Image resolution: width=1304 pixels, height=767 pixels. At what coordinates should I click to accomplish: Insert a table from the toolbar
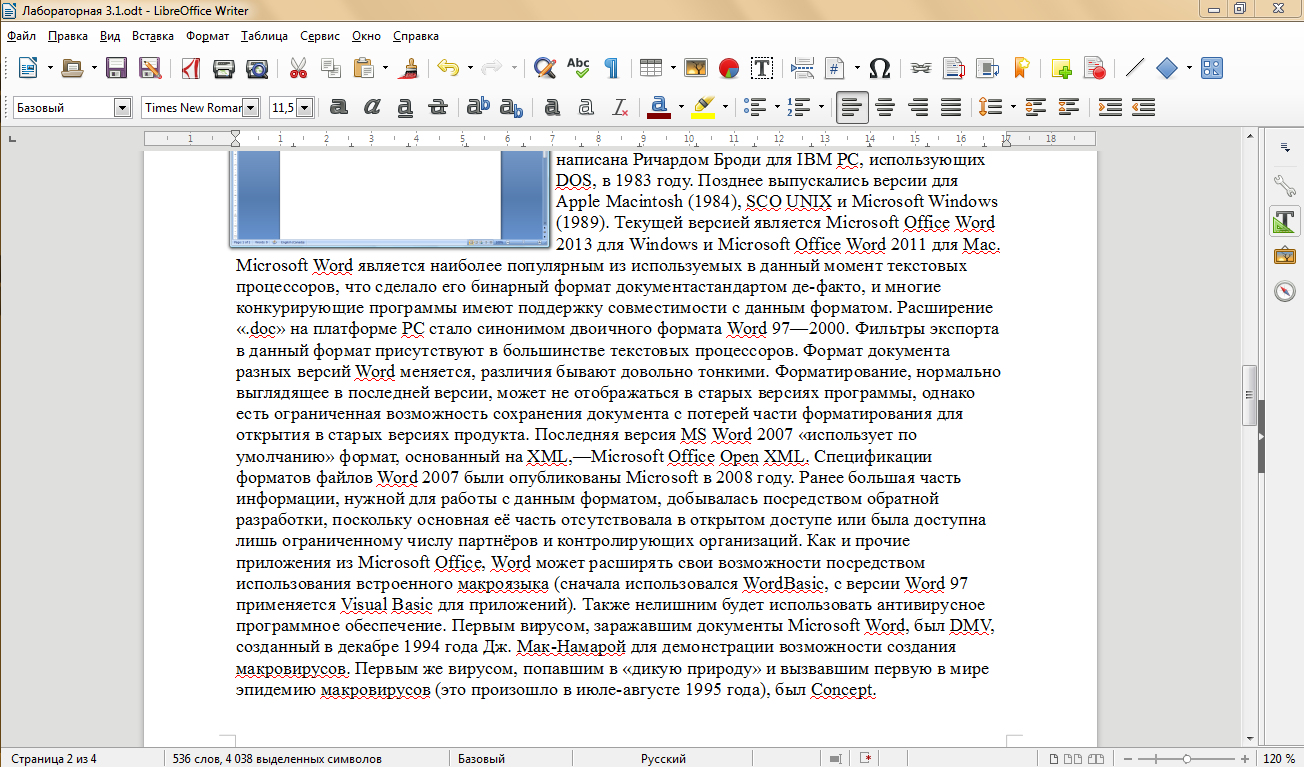(x=651, y=68)
